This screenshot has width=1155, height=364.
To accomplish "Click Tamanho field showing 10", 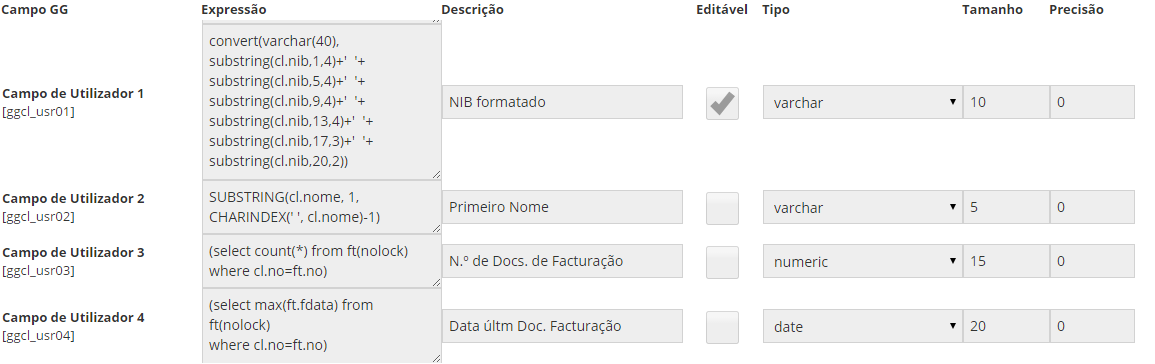I will [1005, 102].
